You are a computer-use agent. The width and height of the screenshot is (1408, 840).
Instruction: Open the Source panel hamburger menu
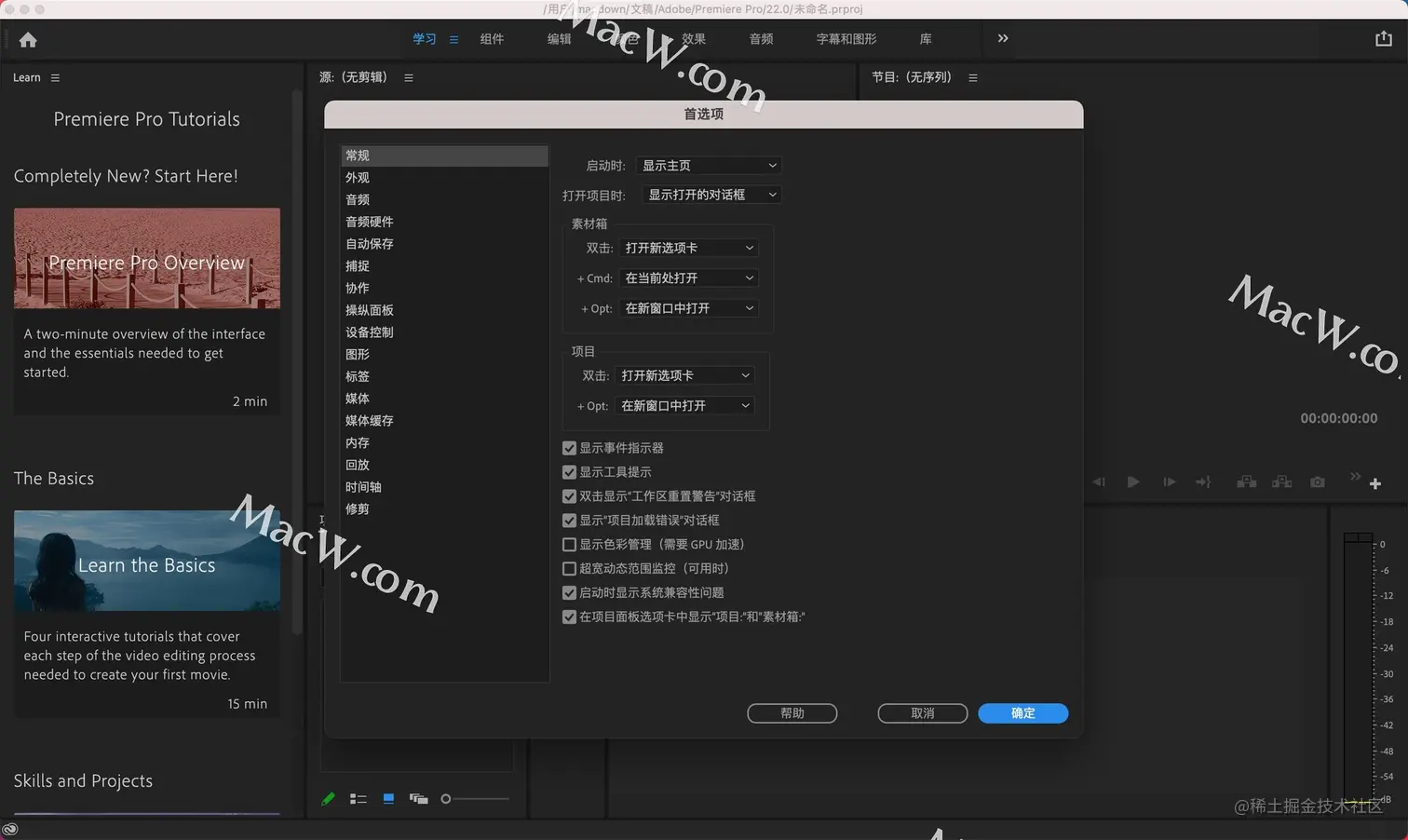point(409,78)
